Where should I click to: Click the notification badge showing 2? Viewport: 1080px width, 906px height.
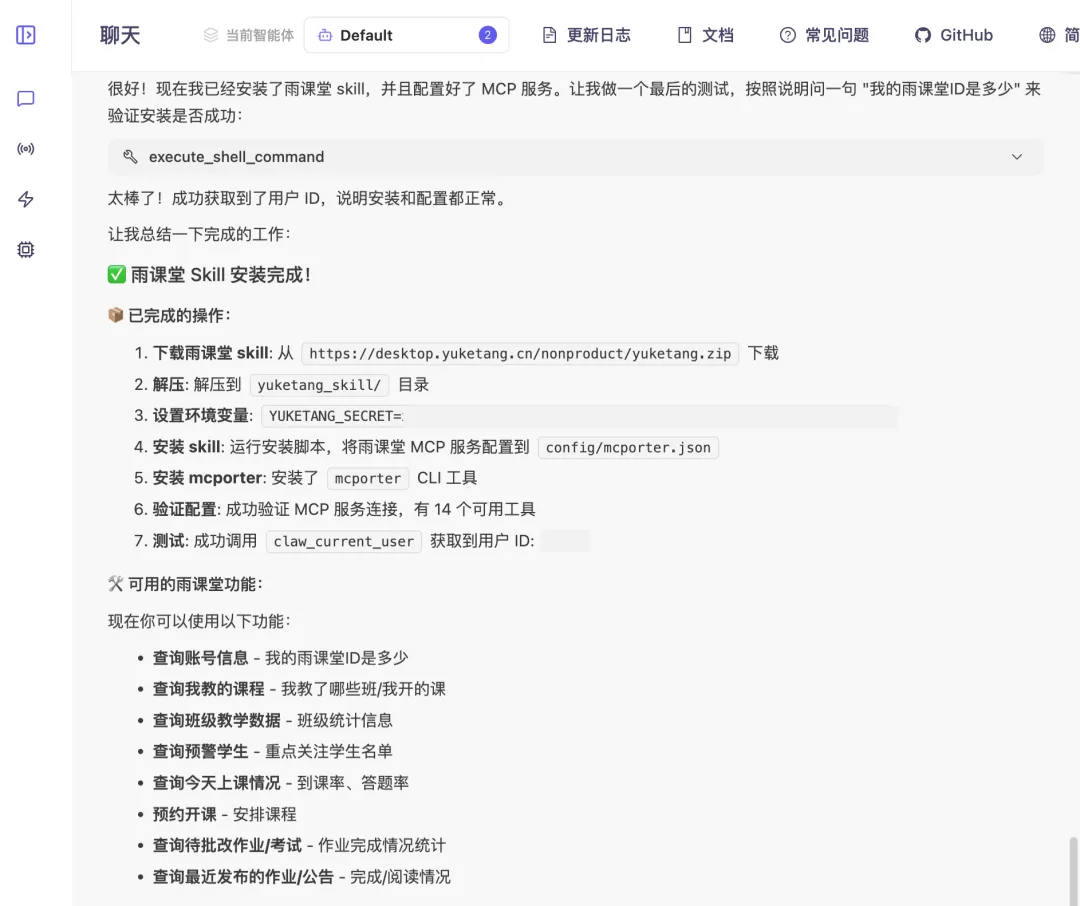coord(488,35)
